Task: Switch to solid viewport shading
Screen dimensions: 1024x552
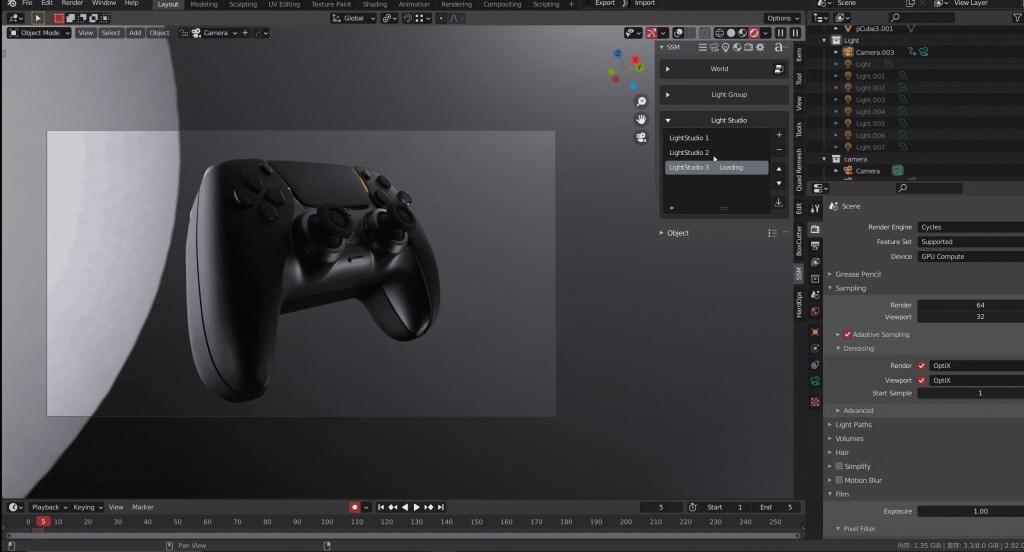Action: 731,33
